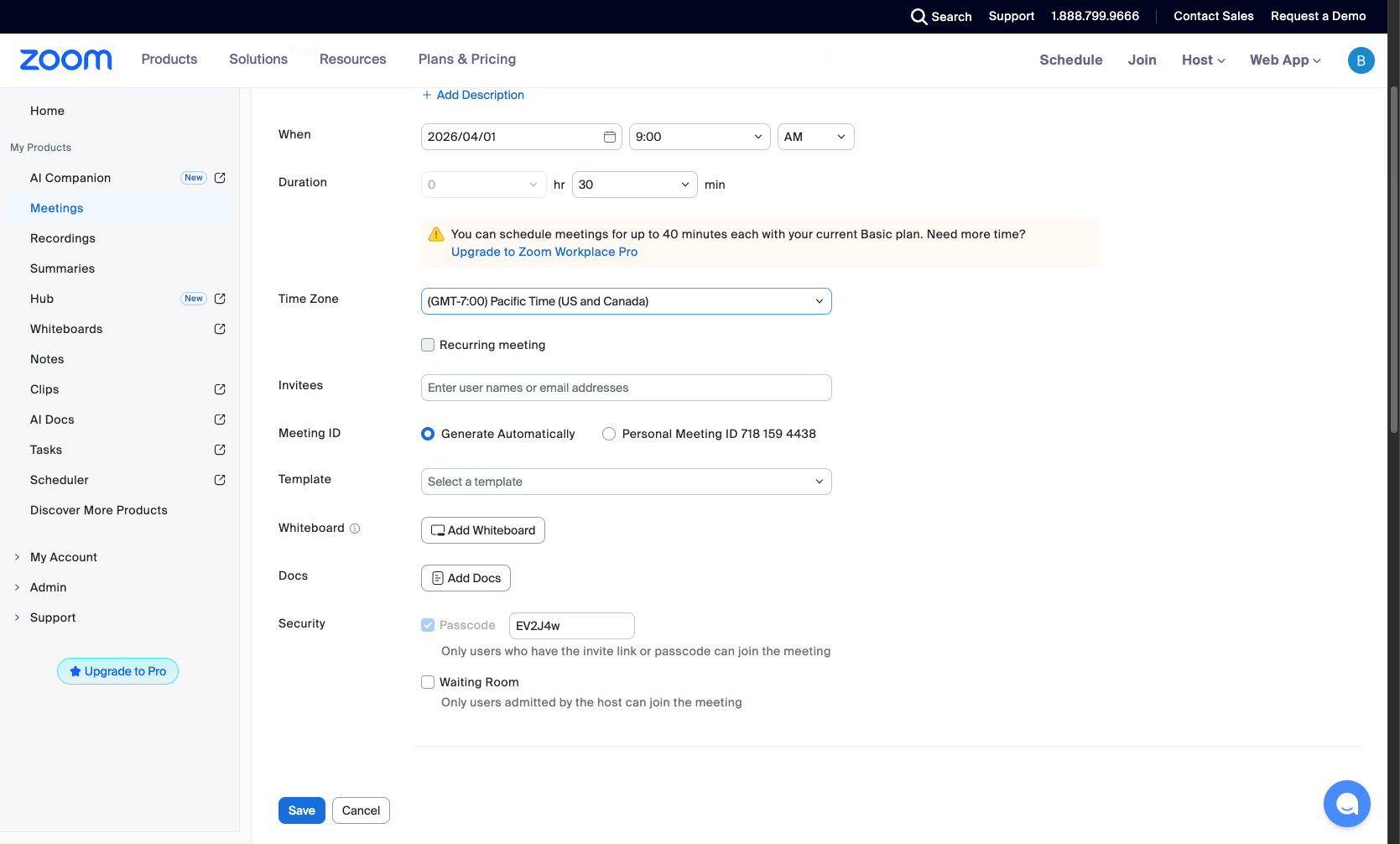Viewport: 1400px width, 844px height.
Task: Open the Solutions menu
Action: 258,60
